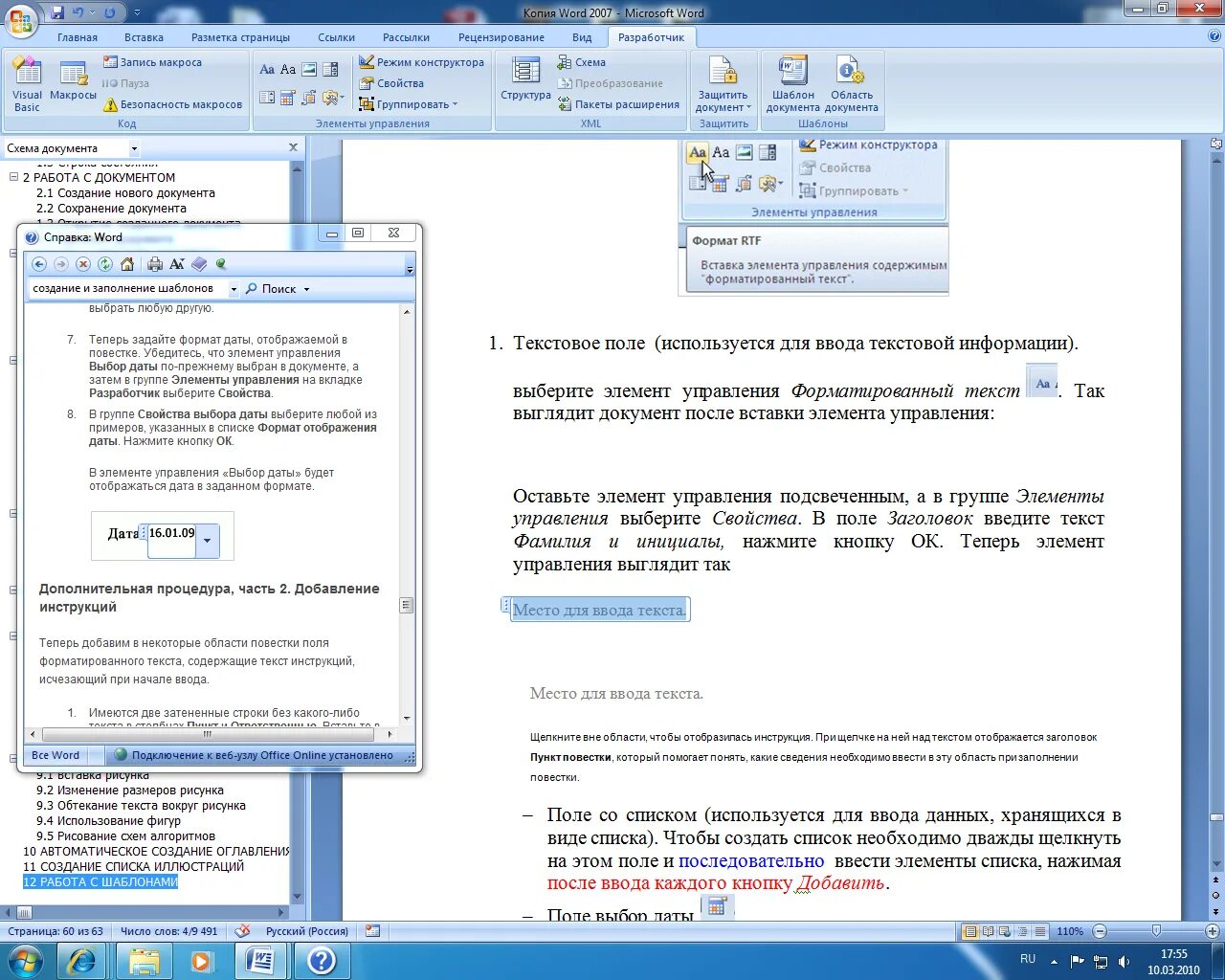Screen dimensions: 1225x980
Task: Refresh the Help window page
Action: pyautogui.click(x=105, y=264)
